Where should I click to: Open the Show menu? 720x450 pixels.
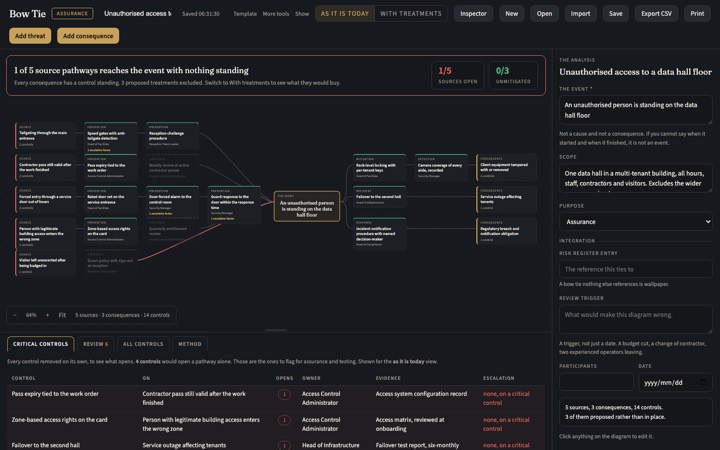(x=302, y=14)
